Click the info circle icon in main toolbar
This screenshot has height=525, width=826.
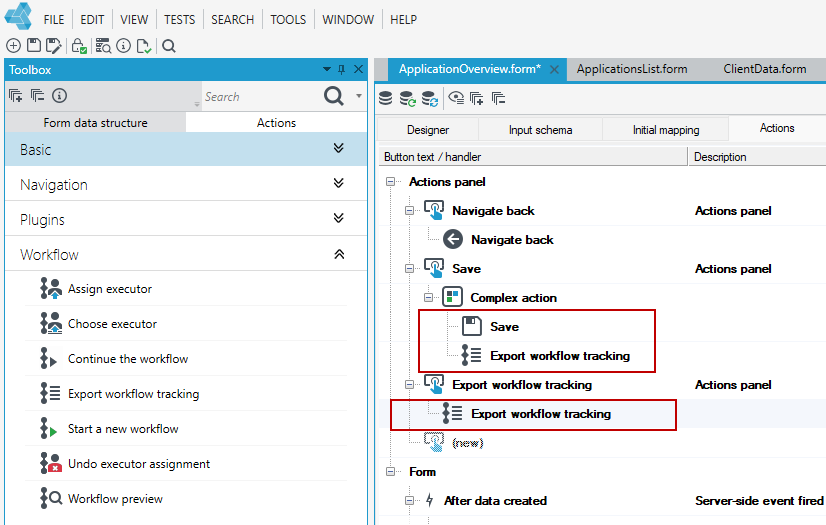pyautogui.click(x=123, y=46)
